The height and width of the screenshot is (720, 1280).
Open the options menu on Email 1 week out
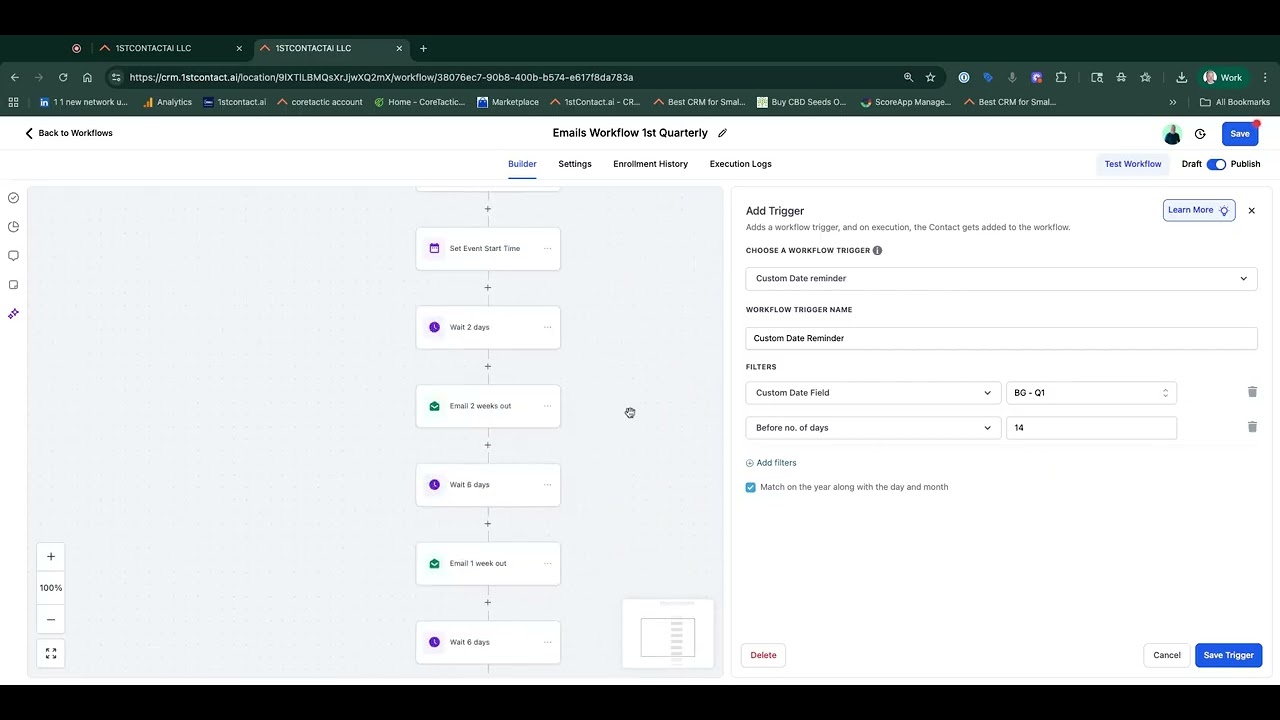547,563
